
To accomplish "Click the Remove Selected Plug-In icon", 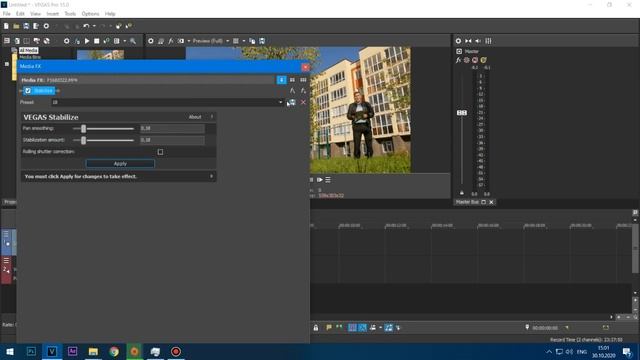I will click(303, 91).
